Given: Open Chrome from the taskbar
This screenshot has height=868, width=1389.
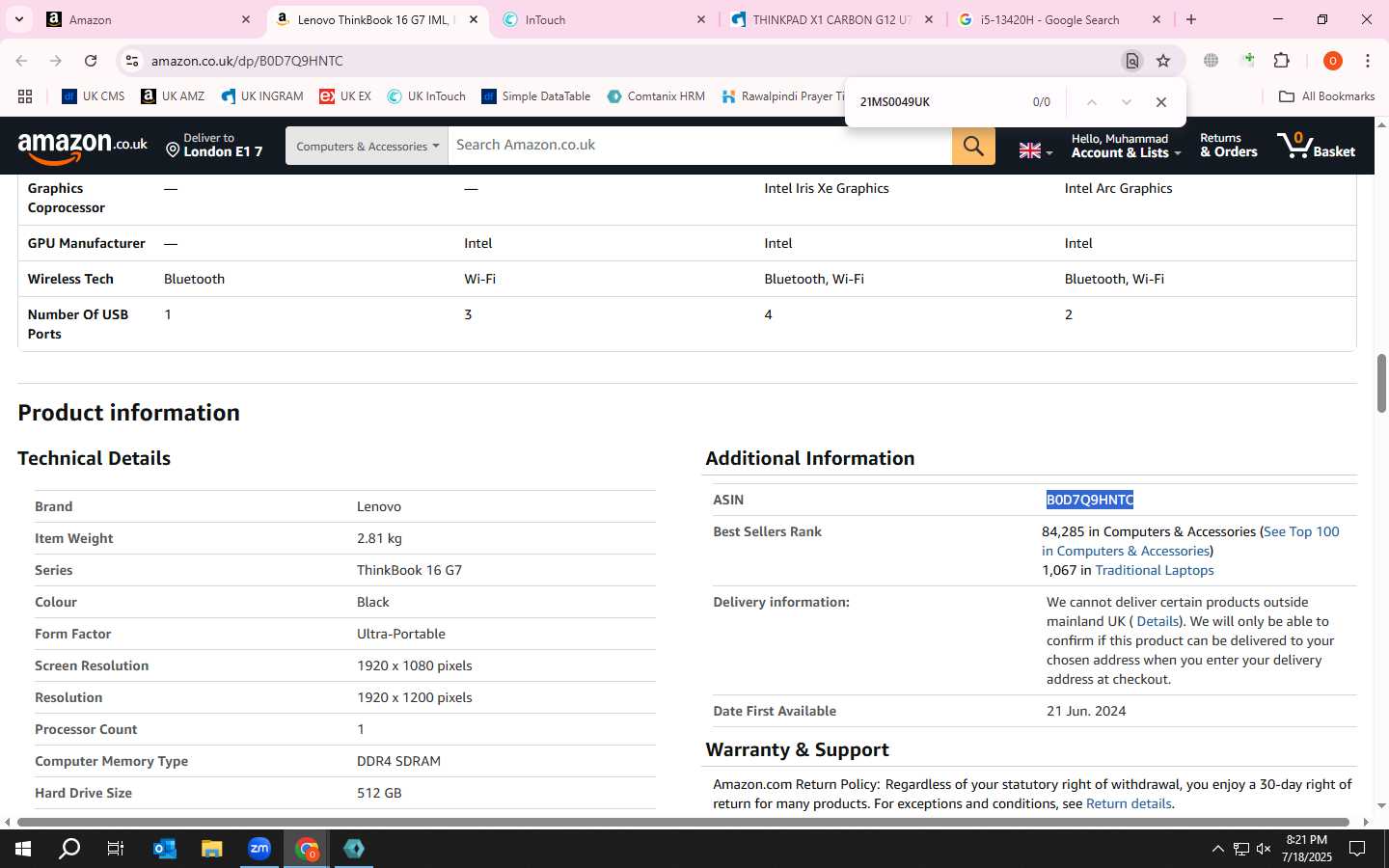Looking at the screenshot, I should [307, 849].
